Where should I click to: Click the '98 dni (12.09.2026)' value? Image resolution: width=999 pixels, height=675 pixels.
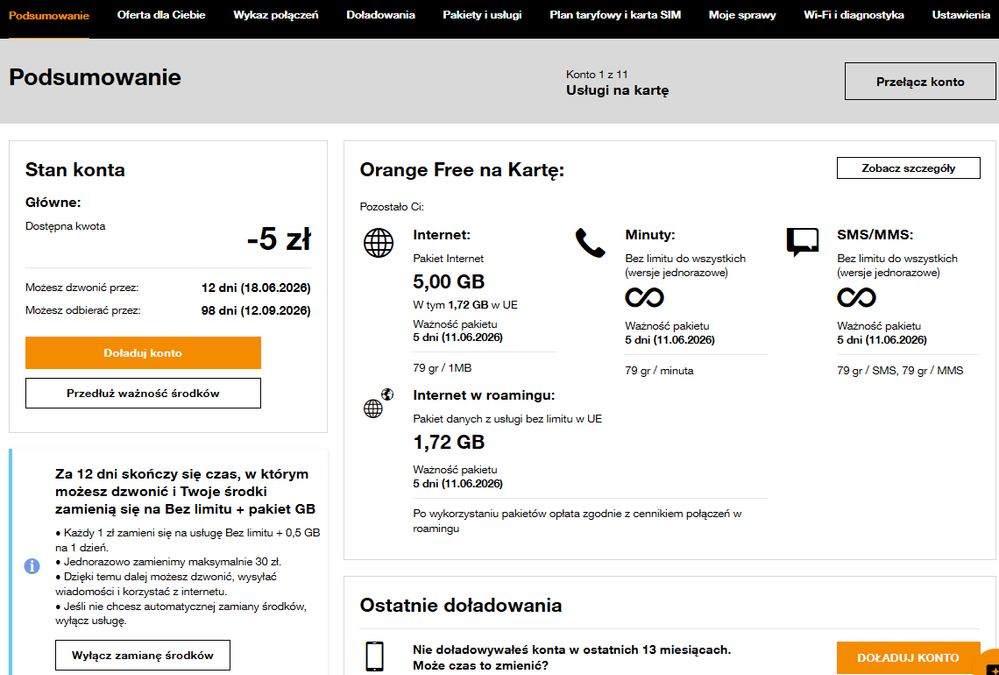tap(256, 311)
